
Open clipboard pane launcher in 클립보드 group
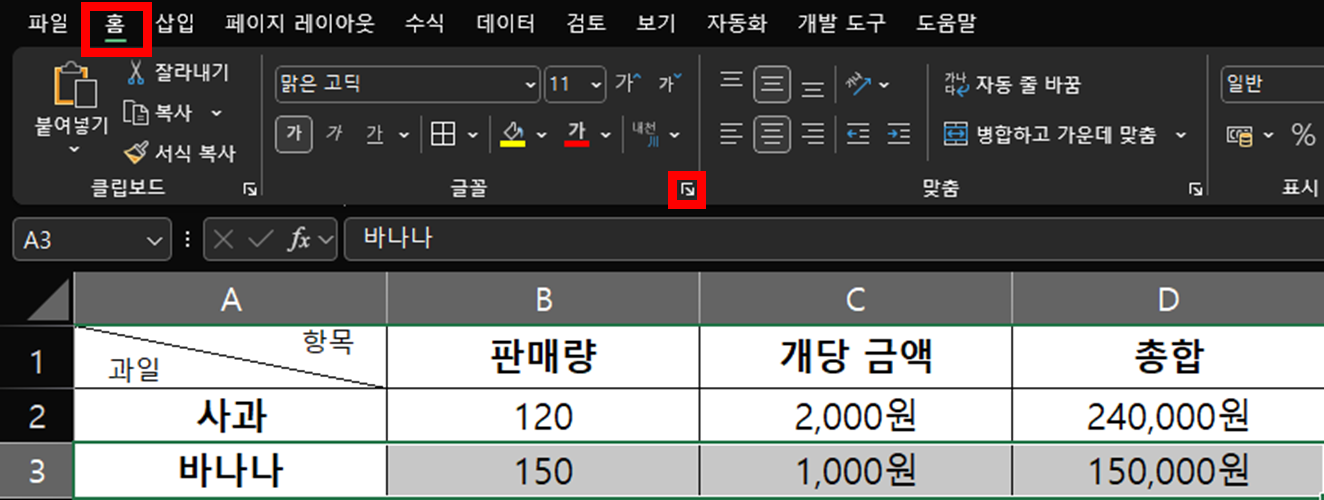(x=248, y=189)
